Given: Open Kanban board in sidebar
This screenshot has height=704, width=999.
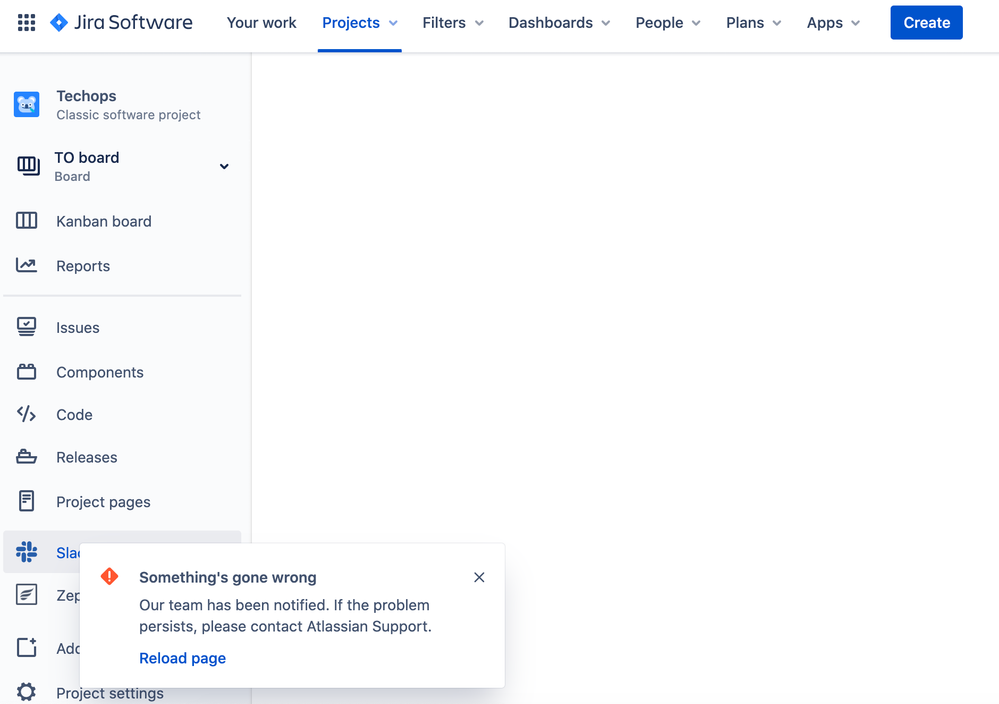Looking at the screenshot, I should point(104,221).
